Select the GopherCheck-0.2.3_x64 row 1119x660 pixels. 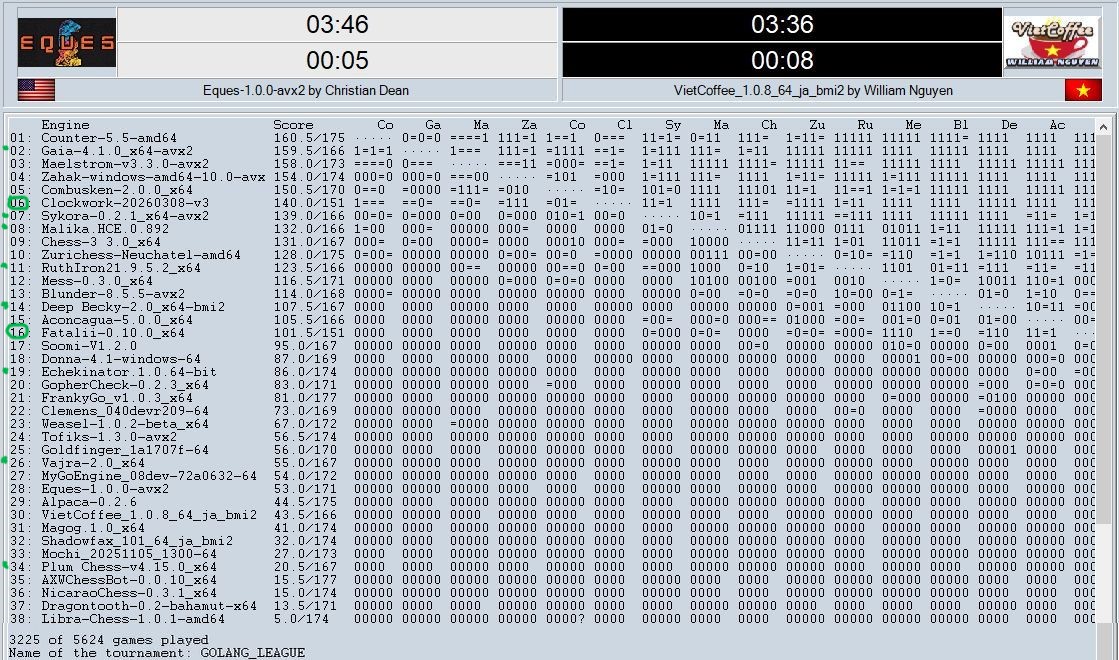(x=551, y=385)
